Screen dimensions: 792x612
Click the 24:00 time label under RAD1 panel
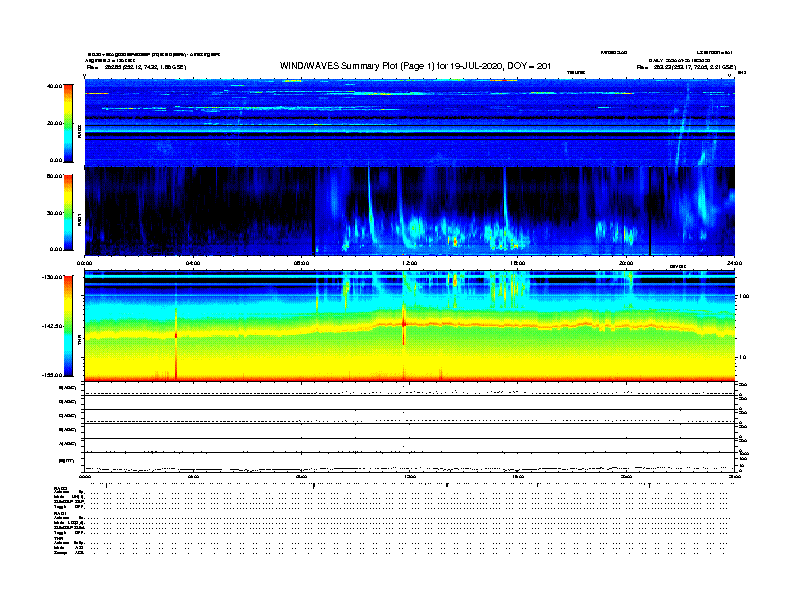click(734, 263)
